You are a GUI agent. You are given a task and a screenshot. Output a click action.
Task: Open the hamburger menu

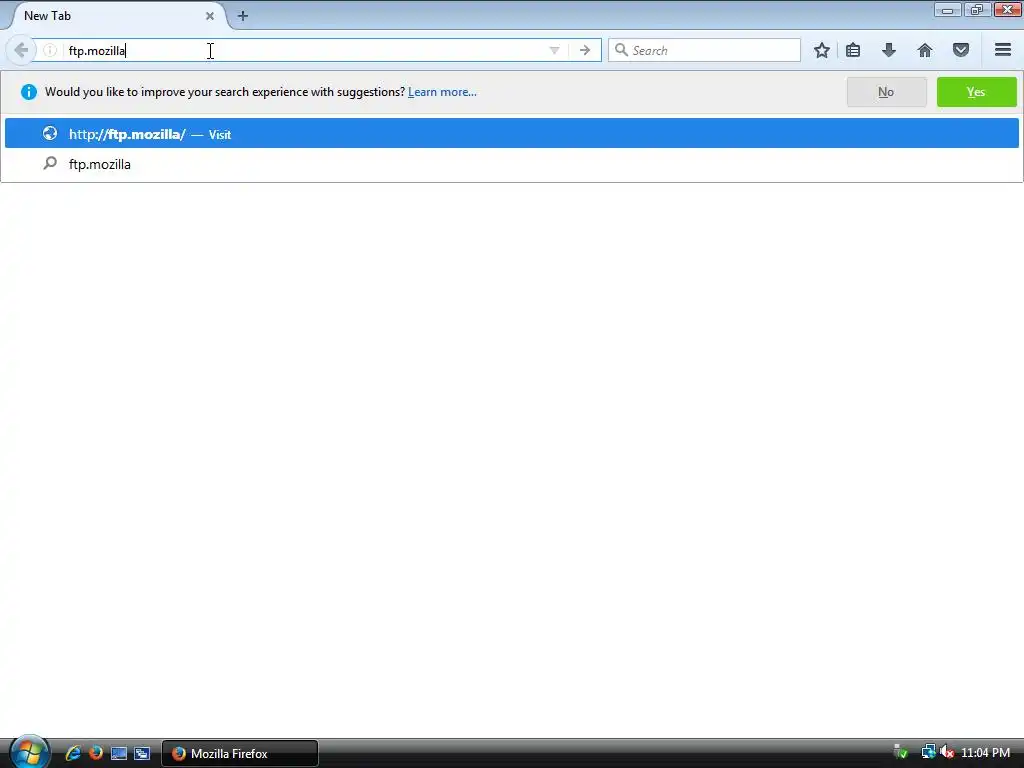1003,50
